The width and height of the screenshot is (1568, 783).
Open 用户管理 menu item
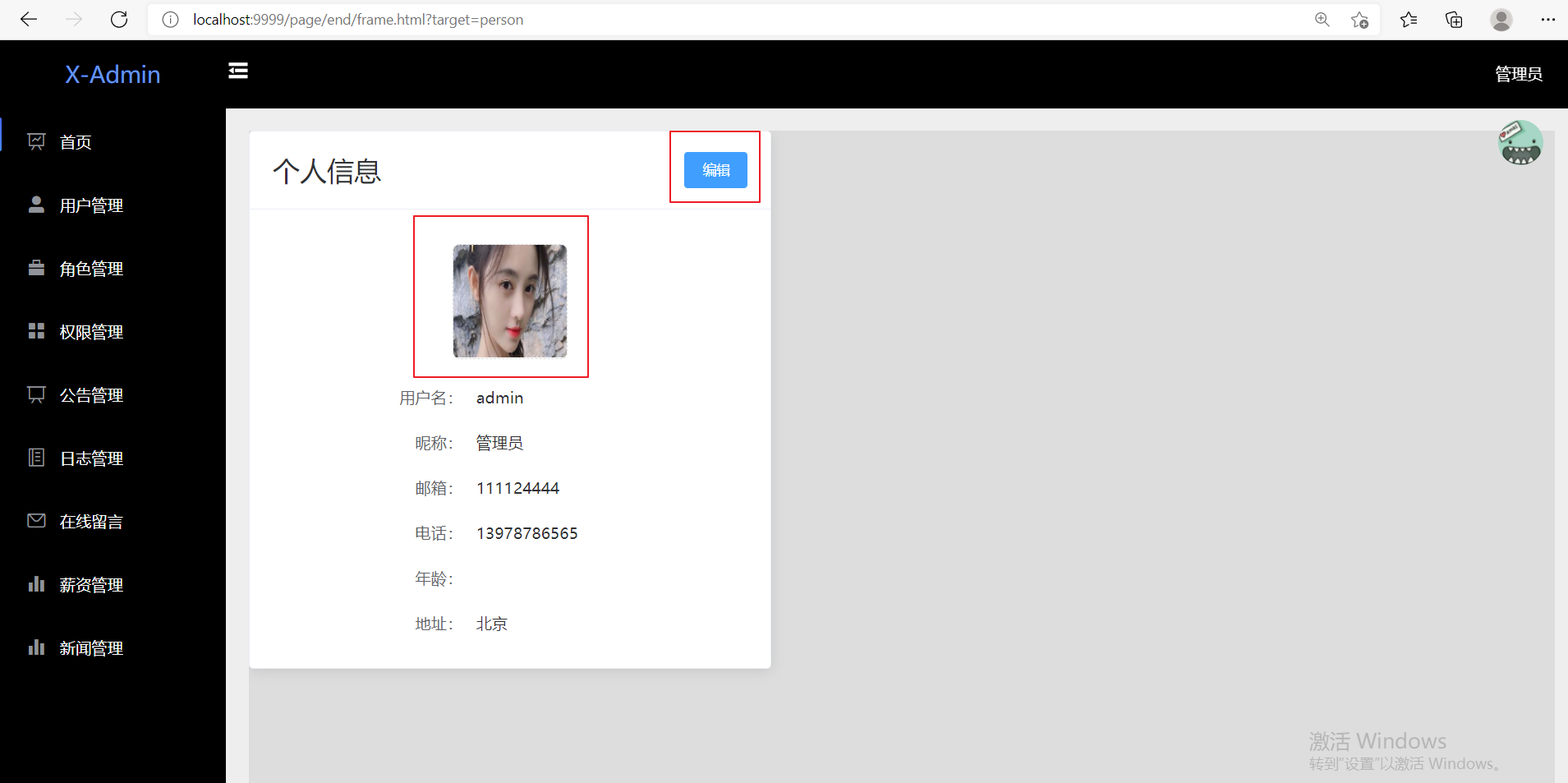point(113,205)
